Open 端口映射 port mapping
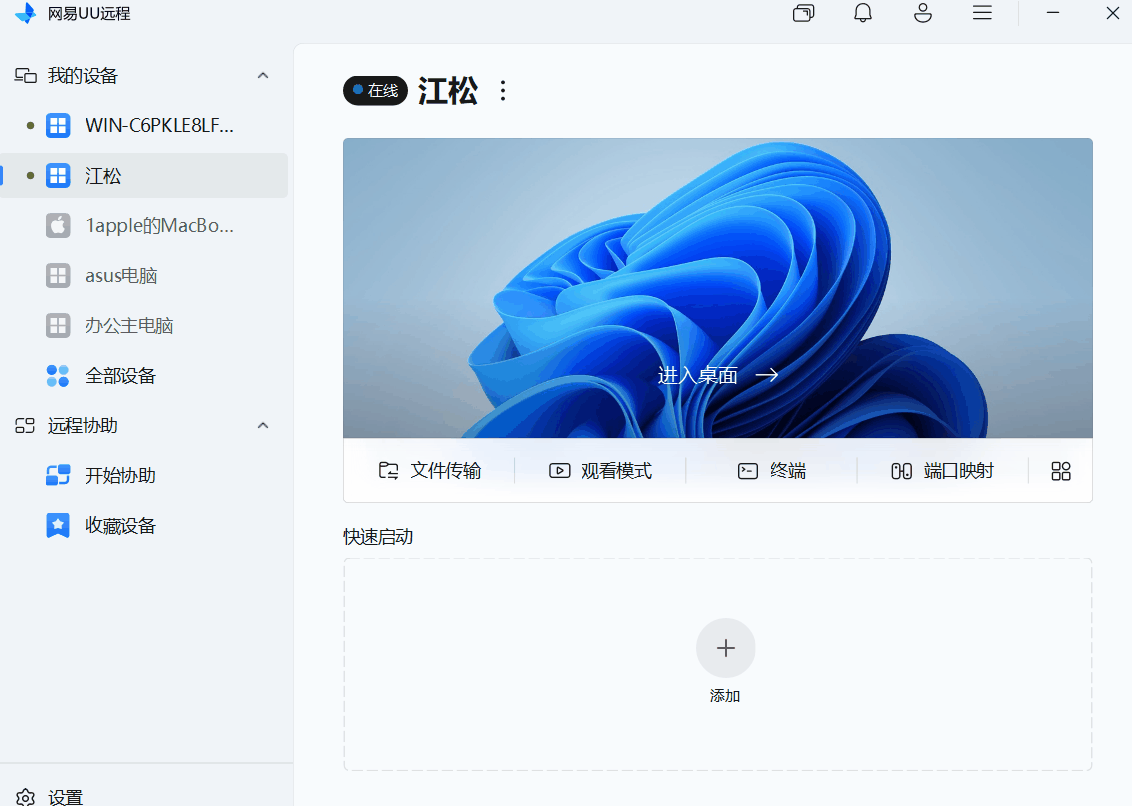 point(942,471)
